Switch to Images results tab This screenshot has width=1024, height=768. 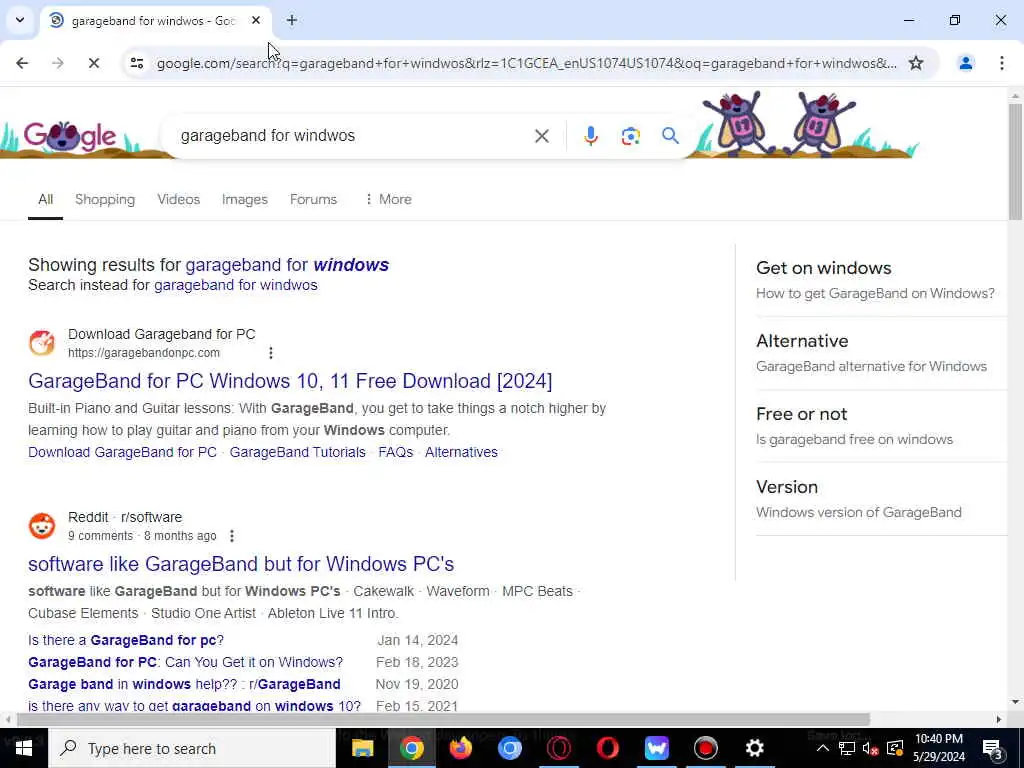pos(245,199)
